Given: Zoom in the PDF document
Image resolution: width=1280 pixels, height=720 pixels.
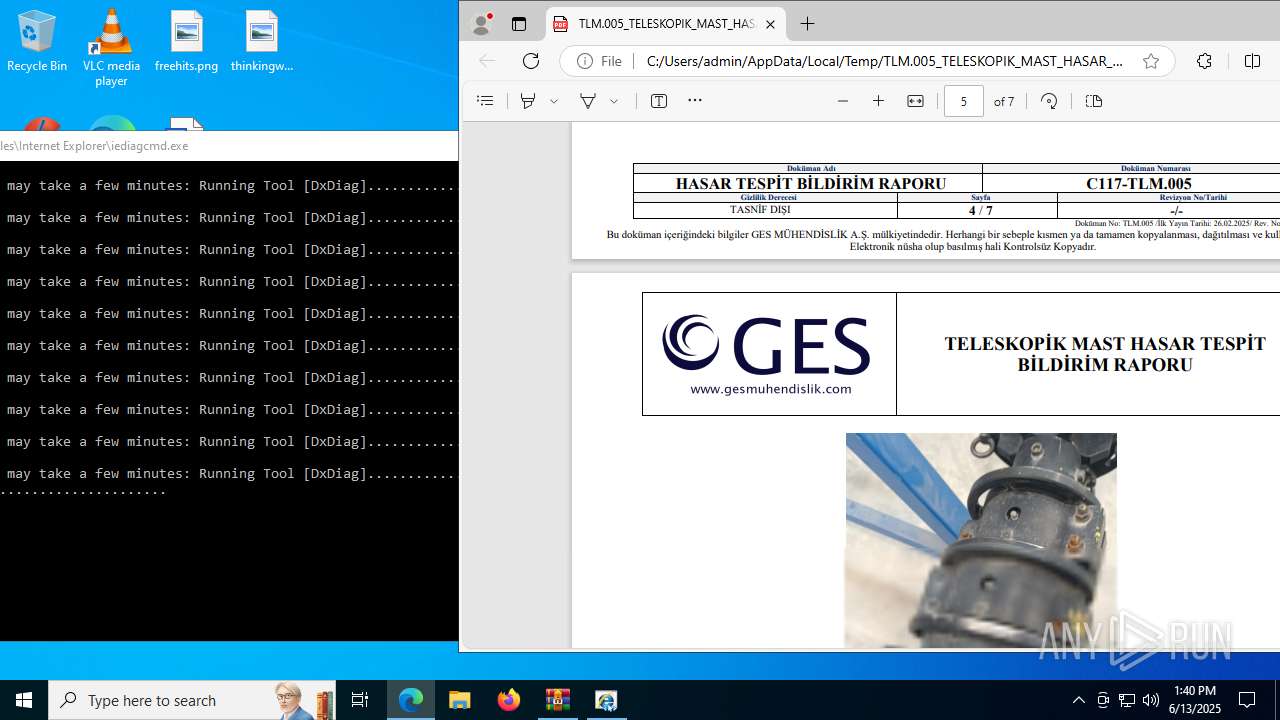Looking at the screenshot, I should pos(878,101).
